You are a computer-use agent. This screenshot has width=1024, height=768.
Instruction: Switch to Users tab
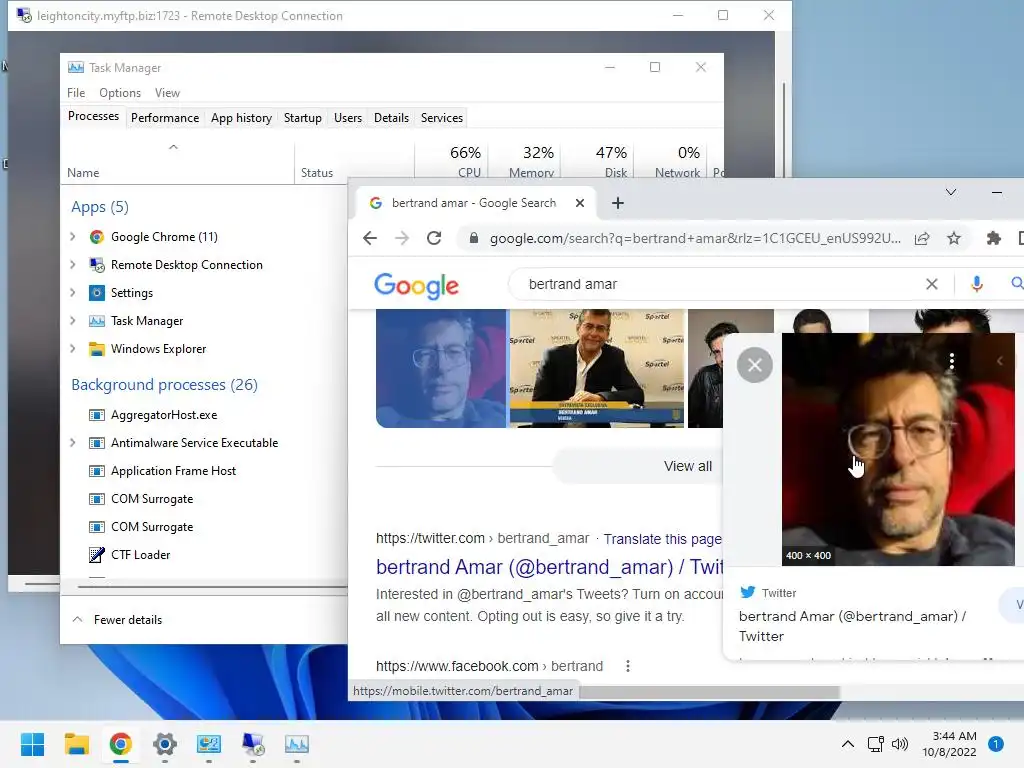[x=347, y=118]
